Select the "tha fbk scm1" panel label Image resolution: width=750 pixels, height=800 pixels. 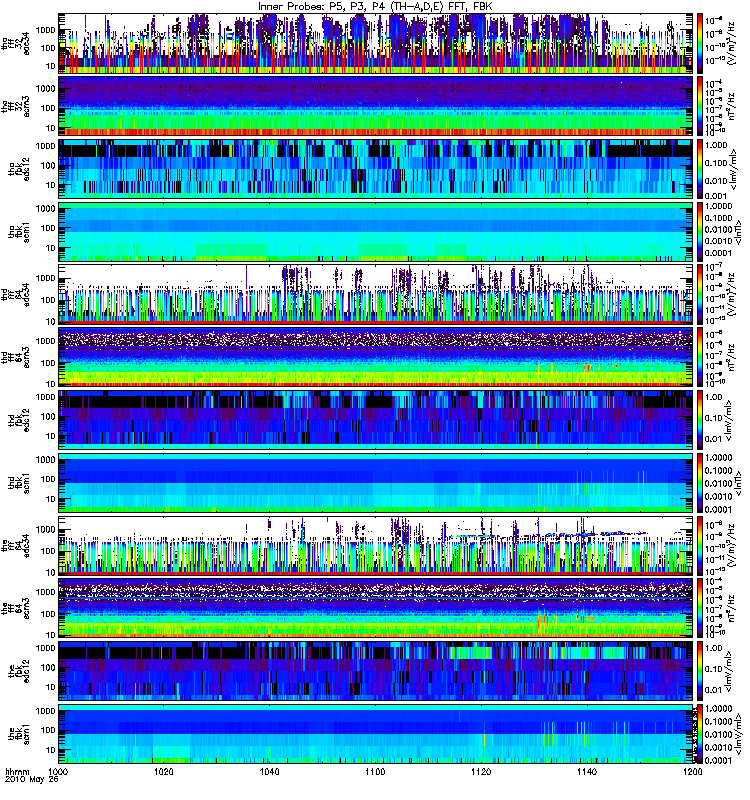click(19, 232)
